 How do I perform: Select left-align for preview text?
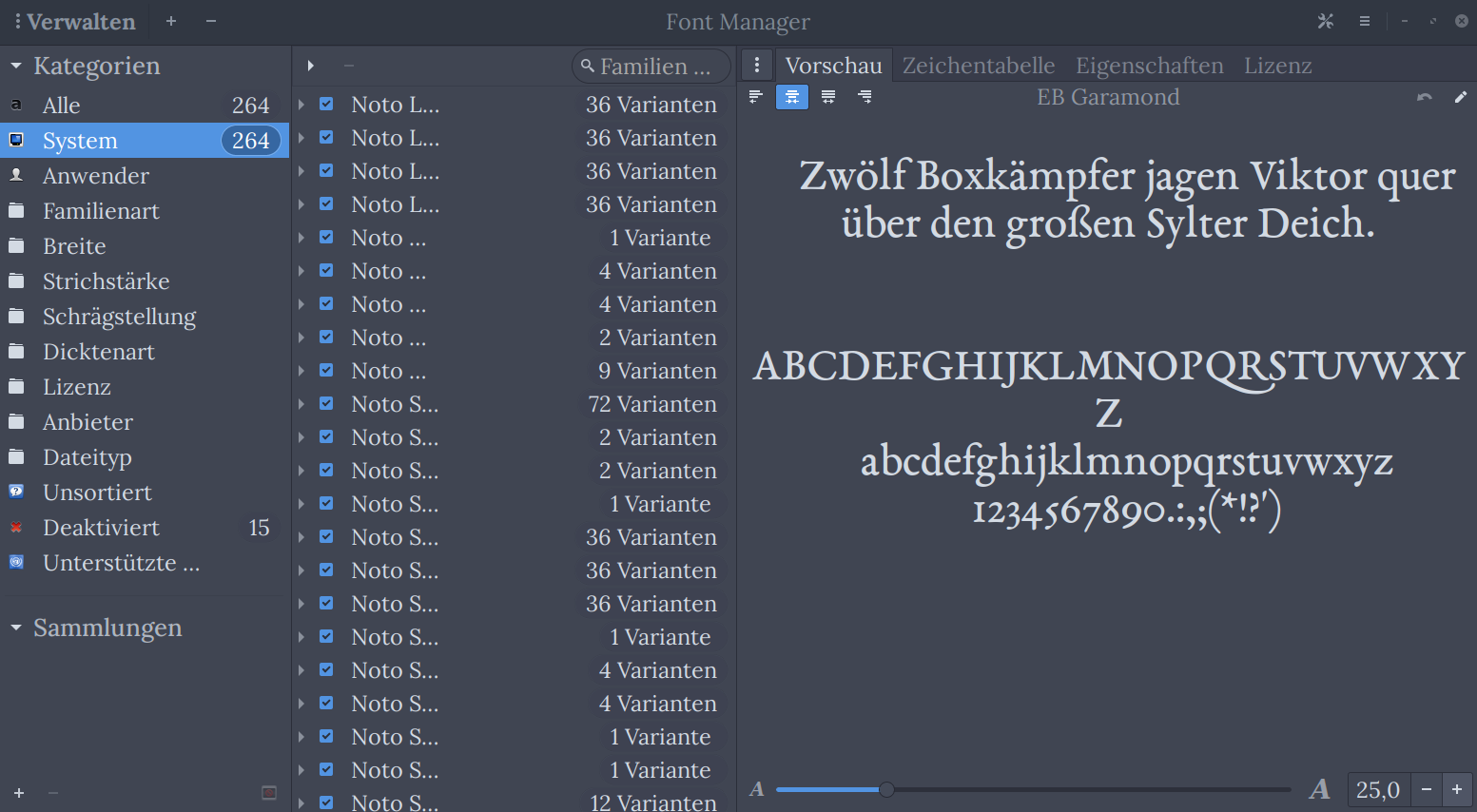coord(755,96)
